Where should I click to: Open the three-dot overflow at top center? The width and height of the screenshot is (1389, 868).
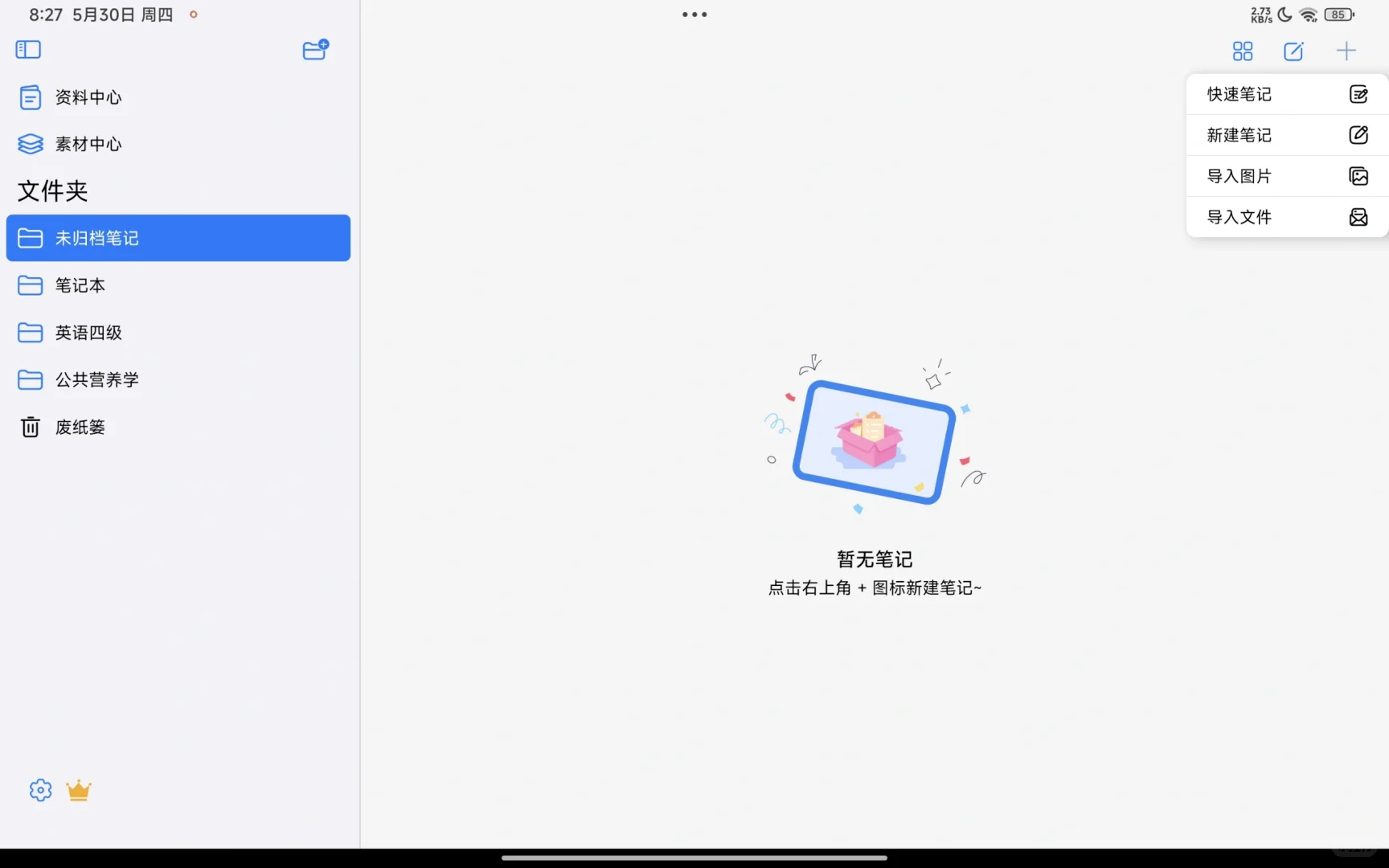point(694,14)
